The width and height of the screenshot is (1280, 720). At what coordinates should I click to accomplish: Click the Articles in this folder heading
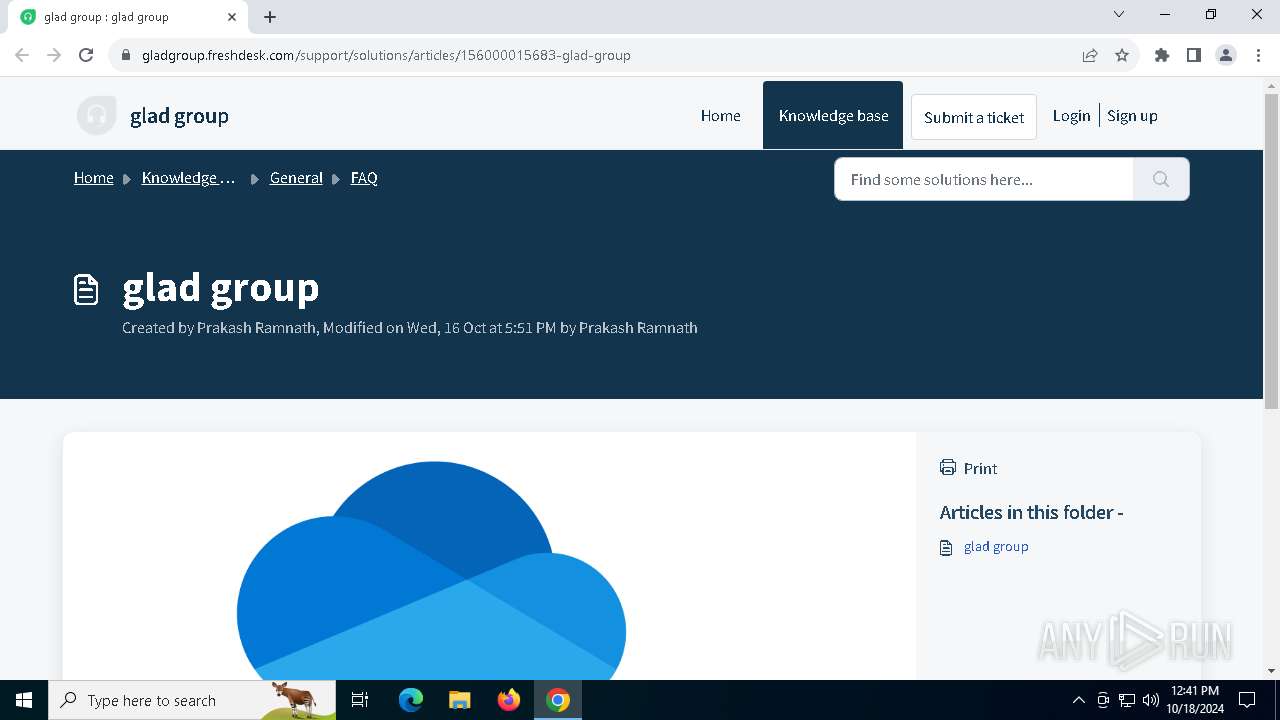click(x=1032, y=512)
